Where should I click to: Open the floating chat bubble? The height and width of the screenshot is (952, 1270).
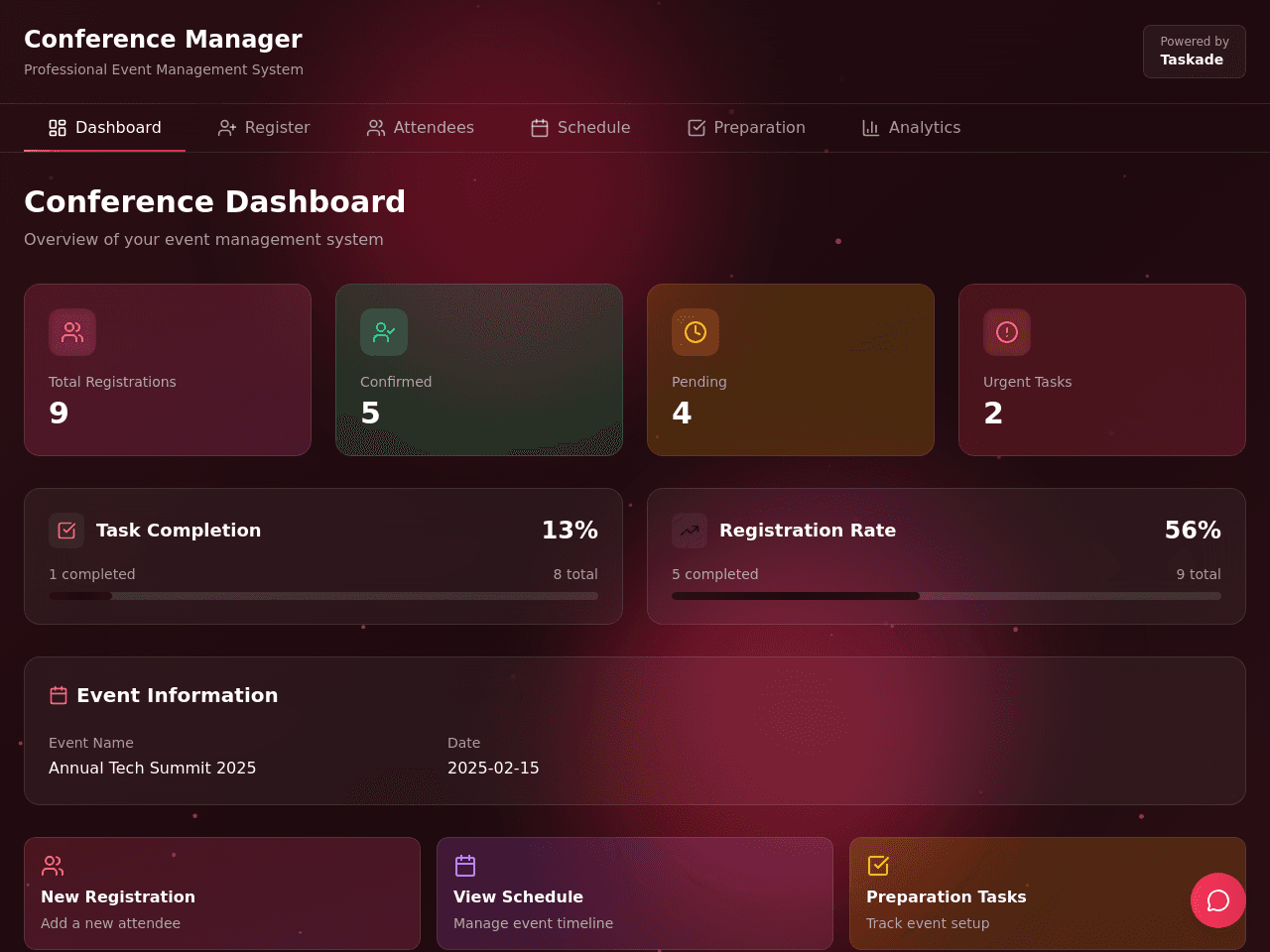coord(1218,900)
